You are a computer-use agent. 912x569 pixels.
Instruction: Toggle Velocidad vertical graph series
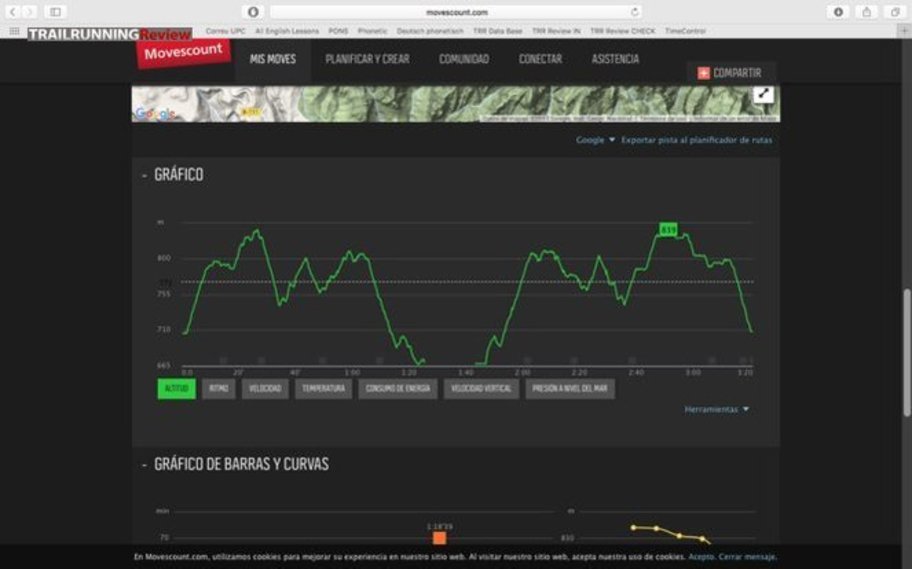[x=481, y=389]
